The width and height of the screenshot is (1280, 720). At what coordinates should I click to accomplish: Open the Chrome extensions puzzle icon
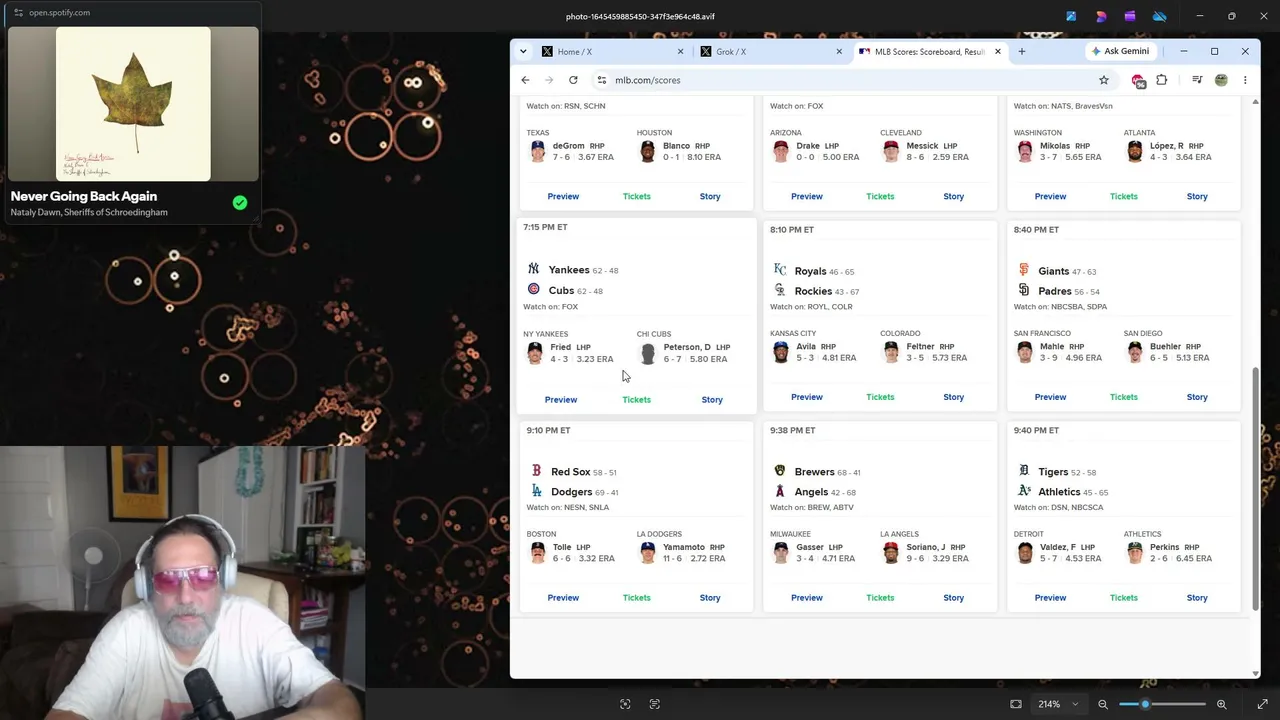[x=1162, y=80]
